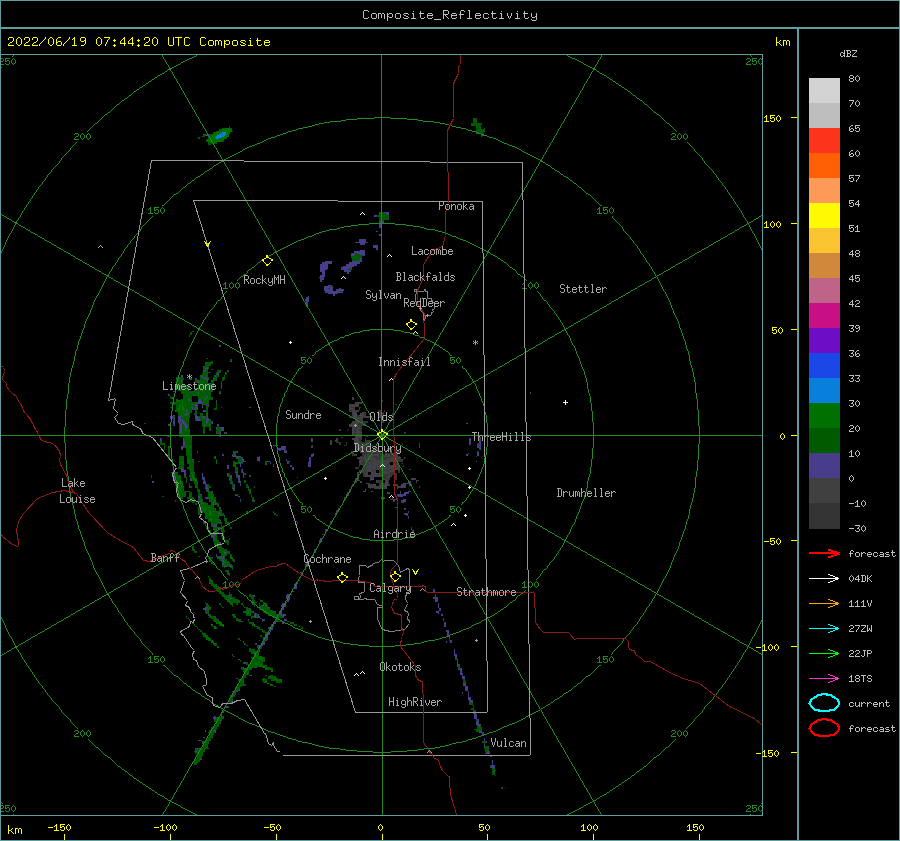This screenshot has width=900, height=841.
Task: Click the blue swatch between 36 and 33
Action: click(x=824, y=365)
